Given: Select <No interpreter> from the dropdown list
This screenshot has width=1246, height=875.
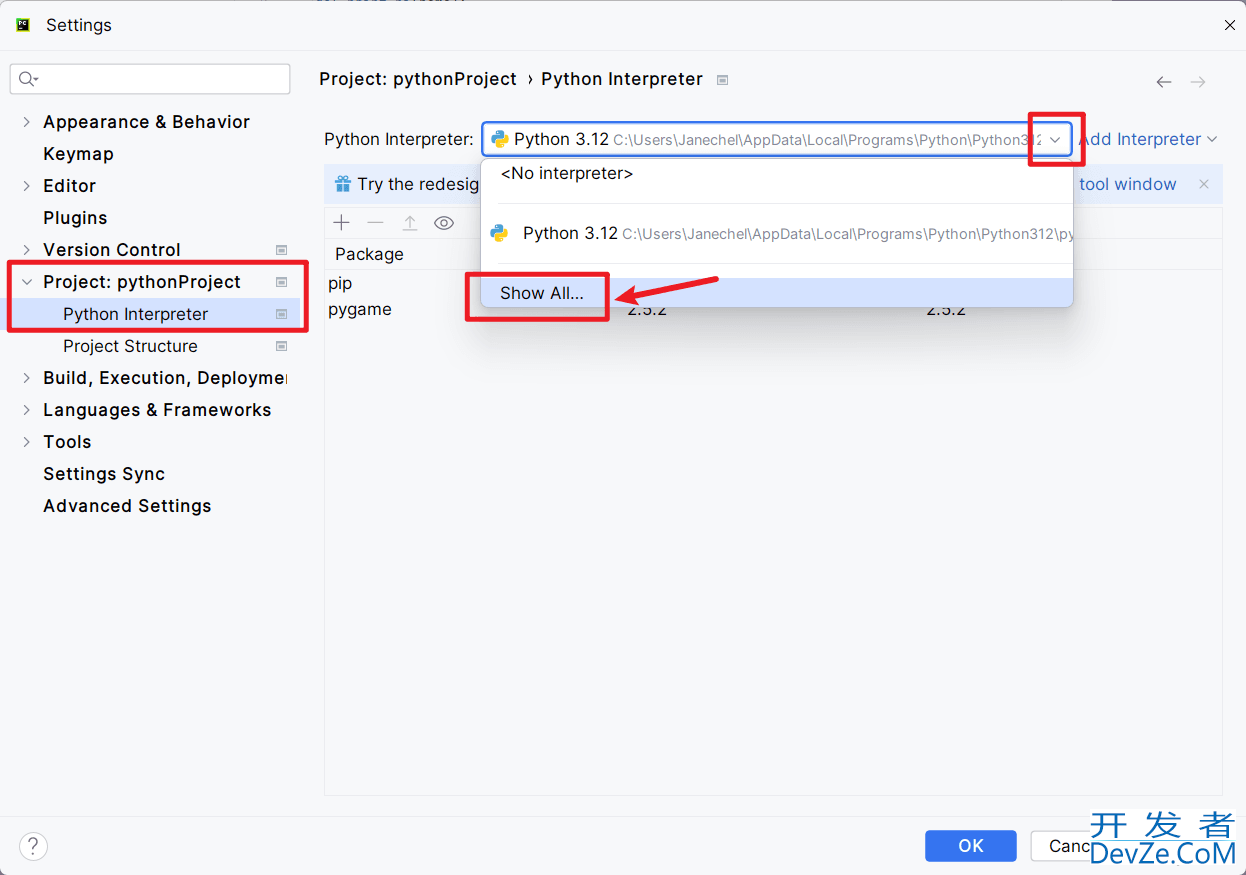Looking at the screenshot, I should click(x=777, y=174).
